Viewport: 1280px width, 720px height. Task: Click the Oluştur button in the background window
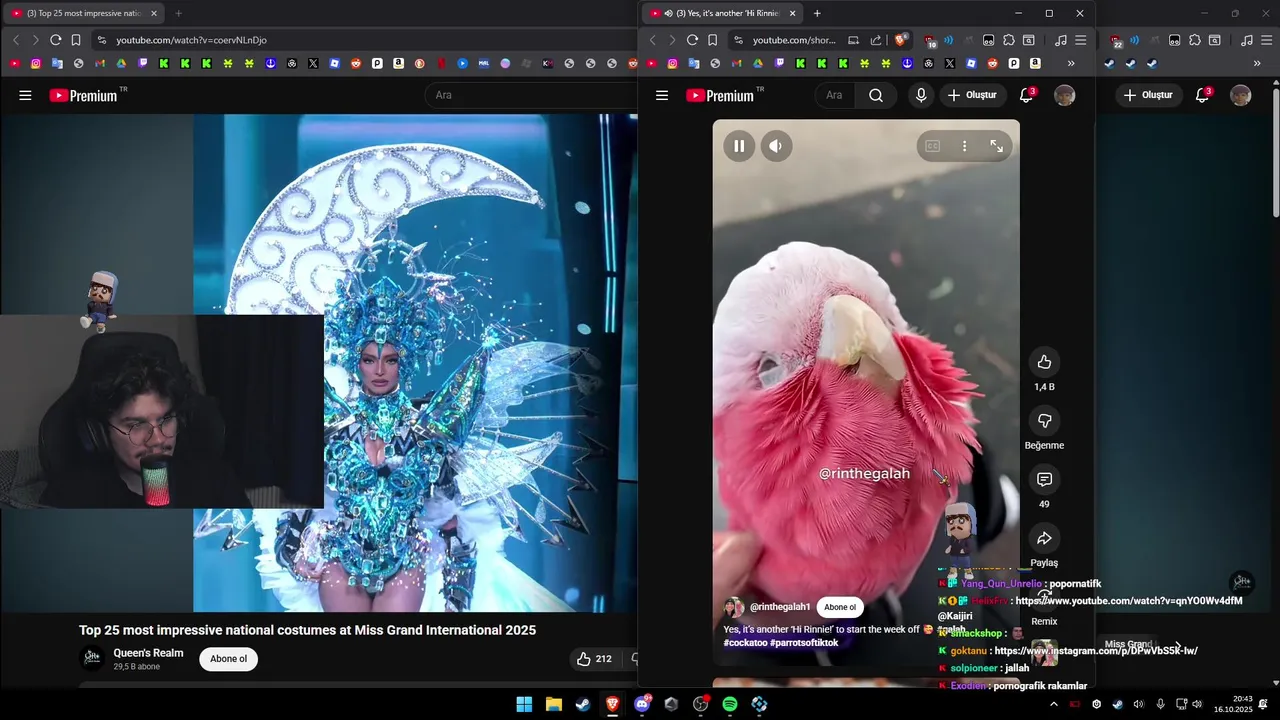[1148, 95]
